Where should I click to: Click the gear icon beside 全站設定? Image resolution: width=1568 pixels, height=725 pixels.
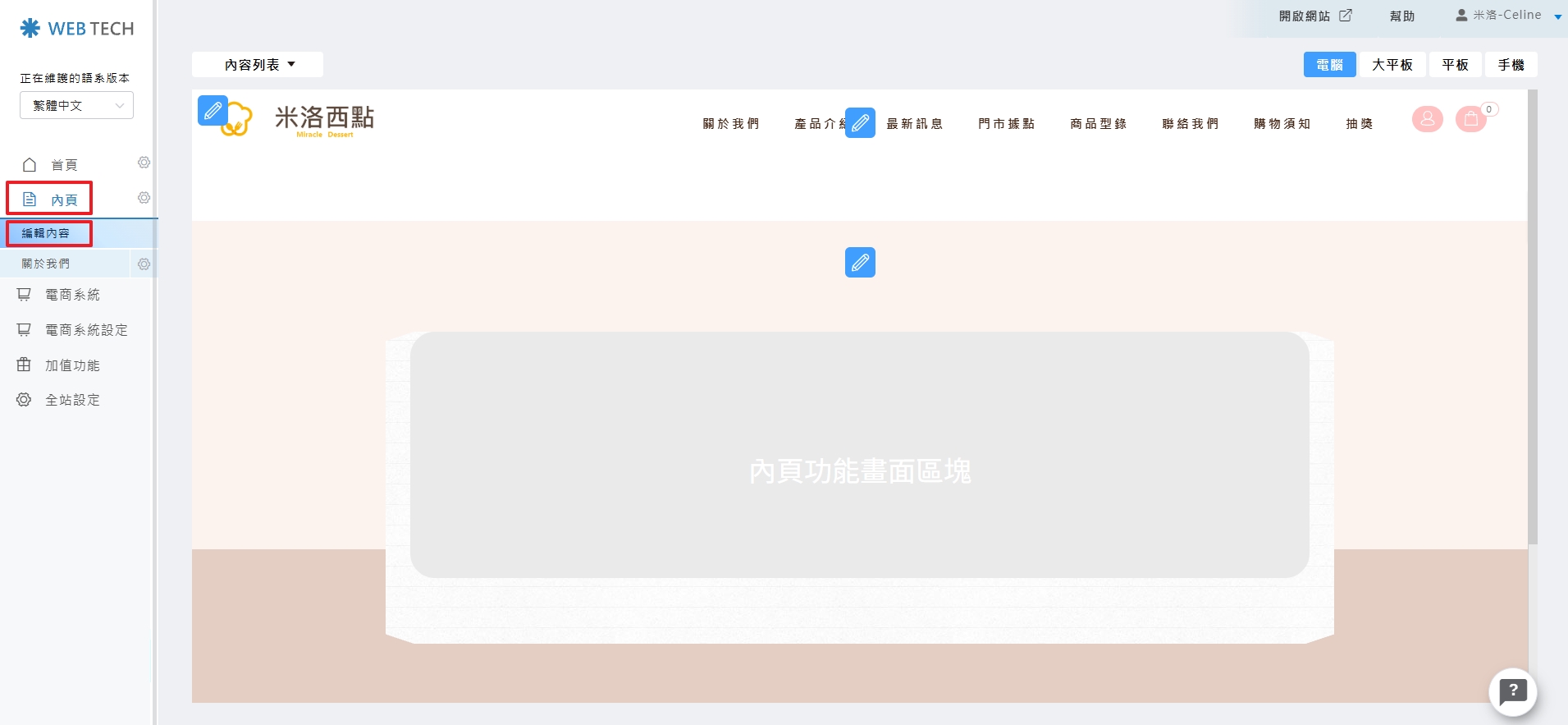pyautogui.click(x=24, y=400)
